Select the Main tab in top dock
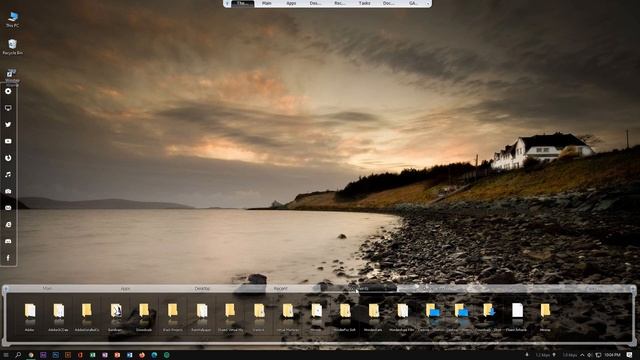640x360 pixels. pyautogui.click(x=267, y=3)
